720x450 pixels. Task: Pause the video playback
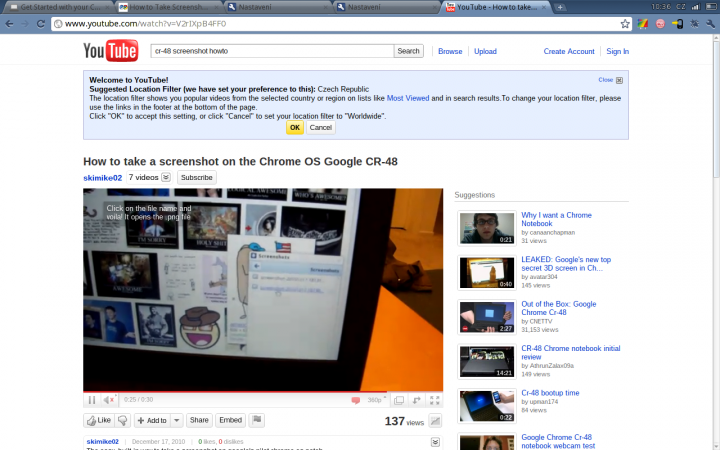92,400
